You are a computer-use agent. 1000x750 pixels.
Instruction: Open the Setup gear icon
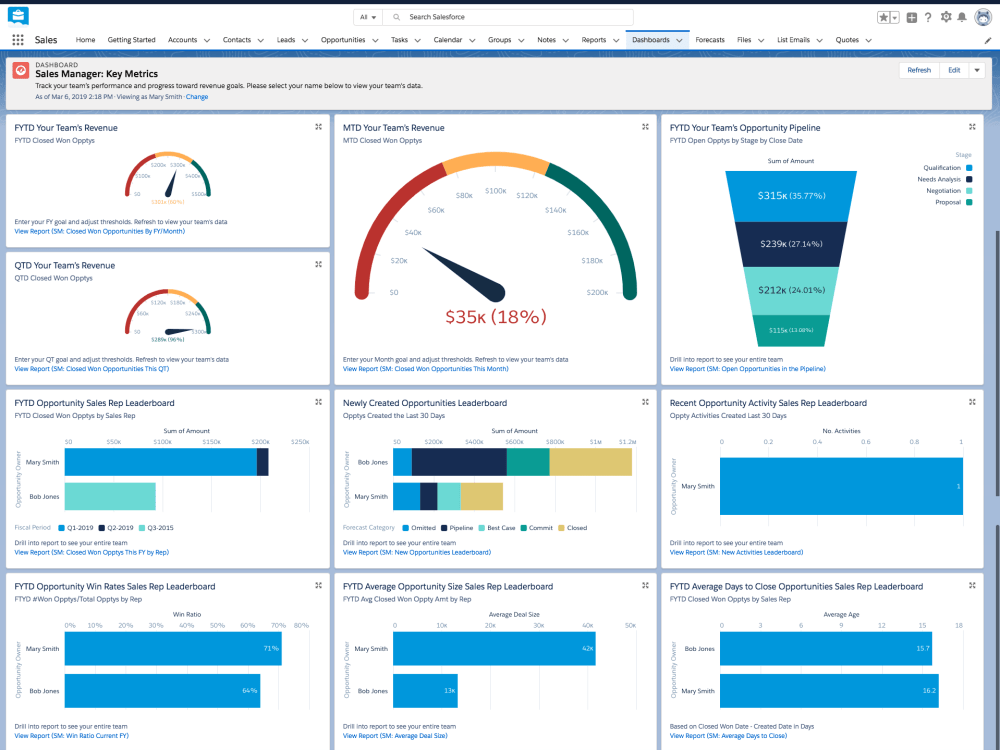[x=946, y=17]
